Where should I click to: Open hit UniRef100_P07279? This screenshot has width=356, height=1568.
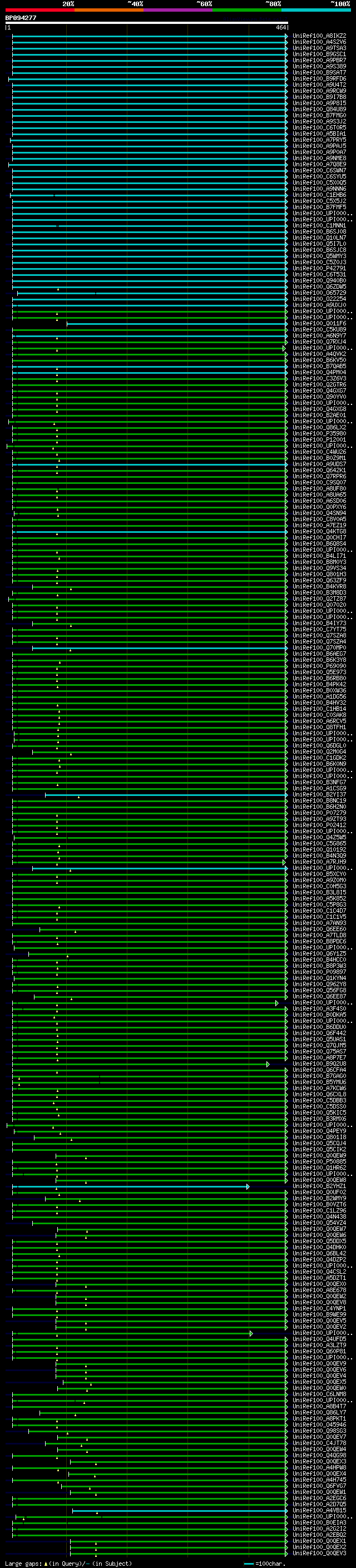point(319,813)
